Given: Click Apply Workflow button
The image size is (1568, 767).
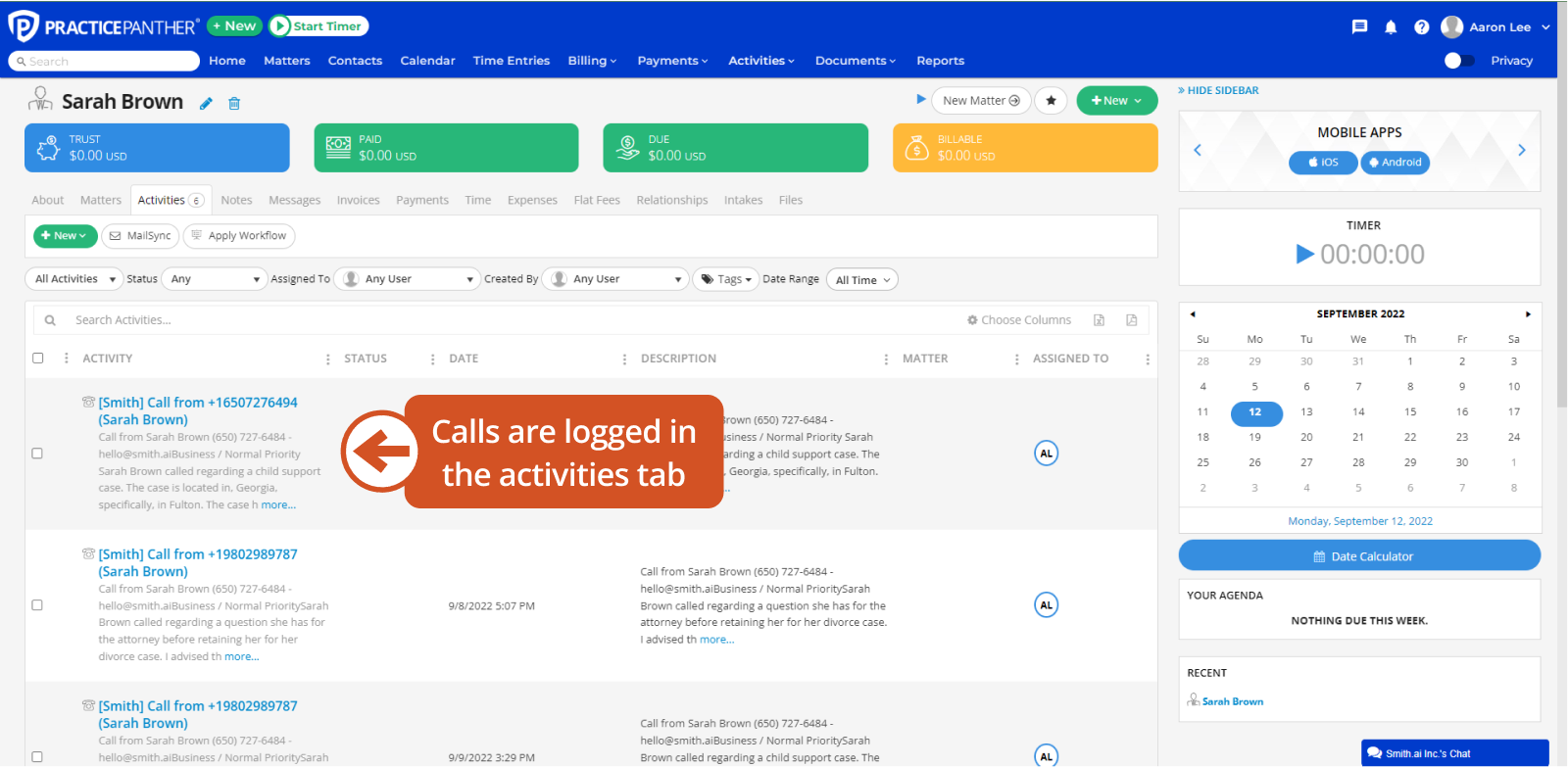Looking at the screenshot, I should coord(239,236).
